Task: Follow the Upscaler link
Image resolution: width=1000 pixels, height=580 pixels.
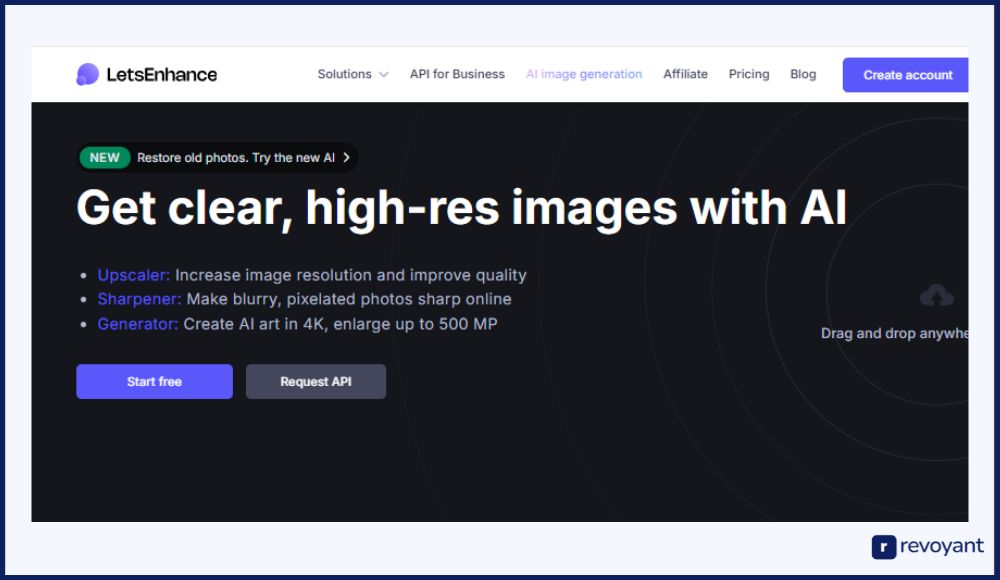Action: tap(133, 275)
